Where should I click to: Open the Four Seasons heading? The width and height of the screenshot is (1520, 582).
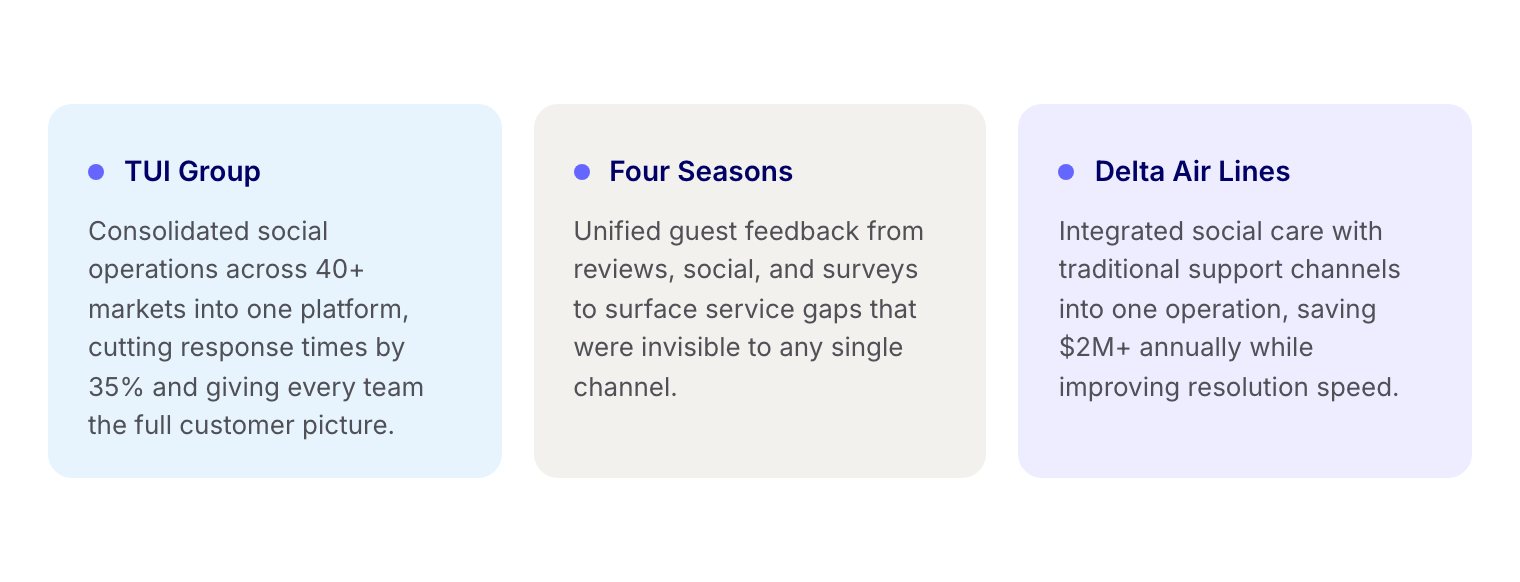tap(700, 172)
